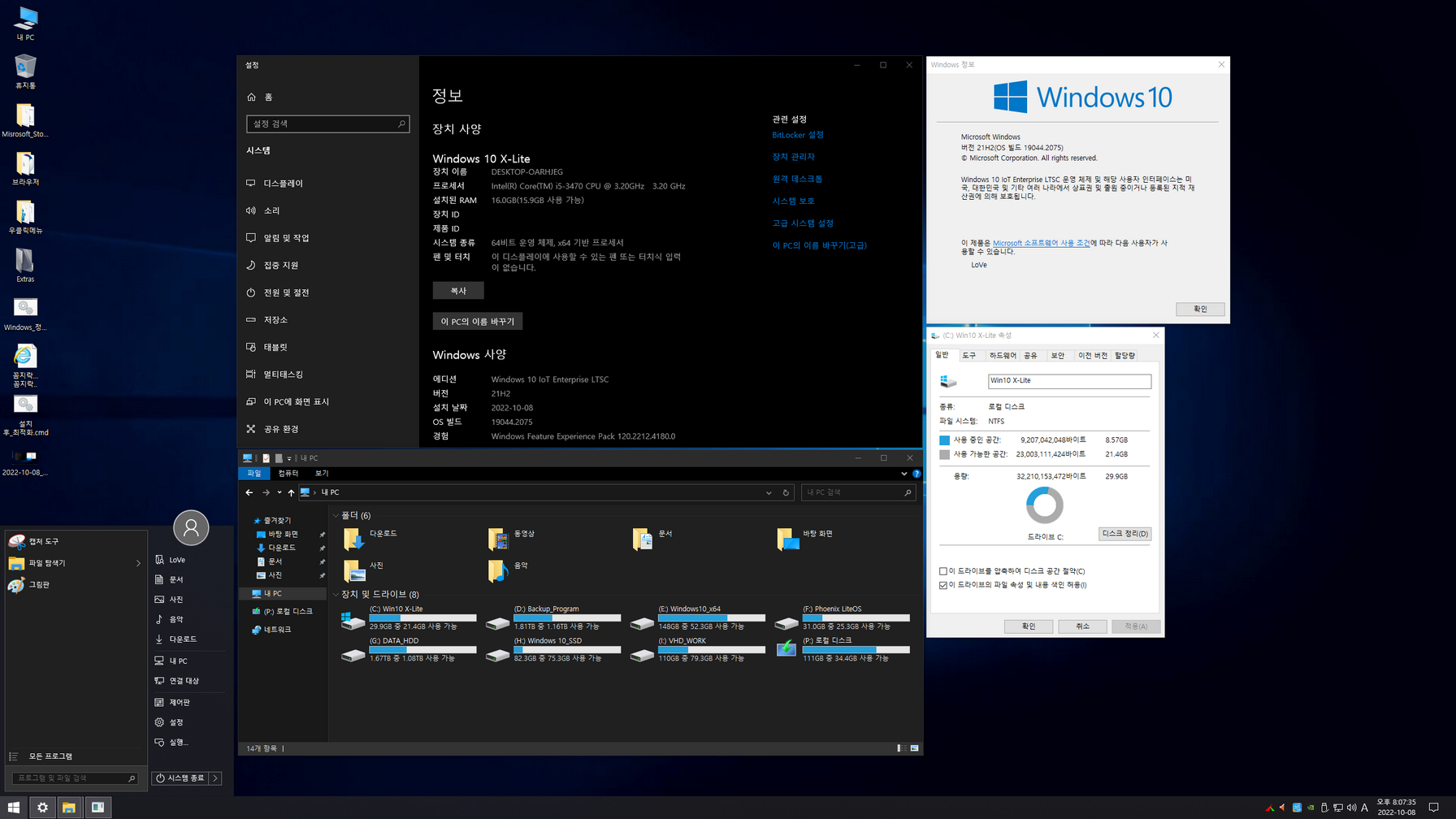Switch to 하드웨어 tab in properties
Image resolution: width=1456 pixels, height=819 pixels.
point(1003,356)
